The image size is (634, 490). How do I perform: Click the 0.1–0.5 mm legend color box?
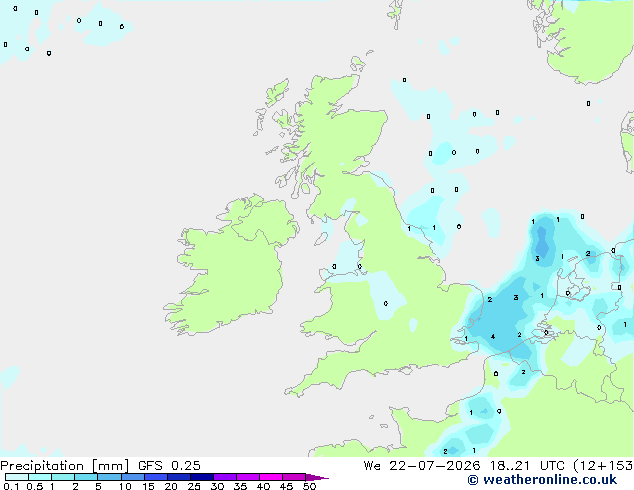pos(17,477)
